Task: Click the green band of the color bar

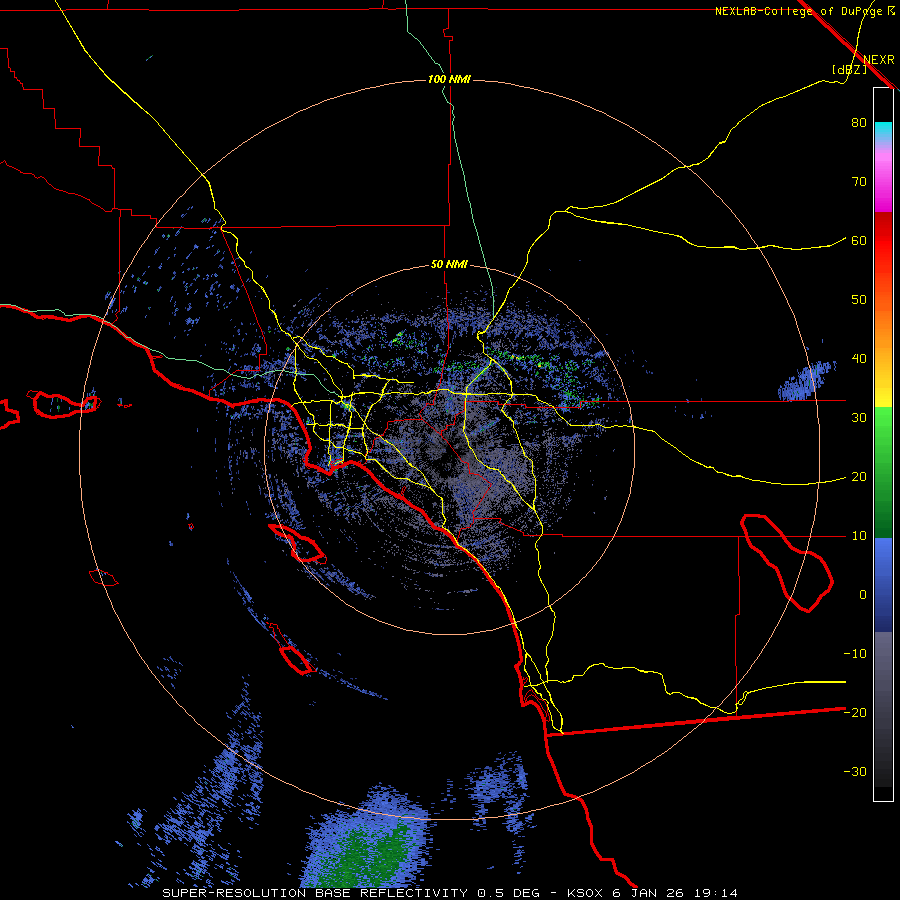Action: [883, 472]
